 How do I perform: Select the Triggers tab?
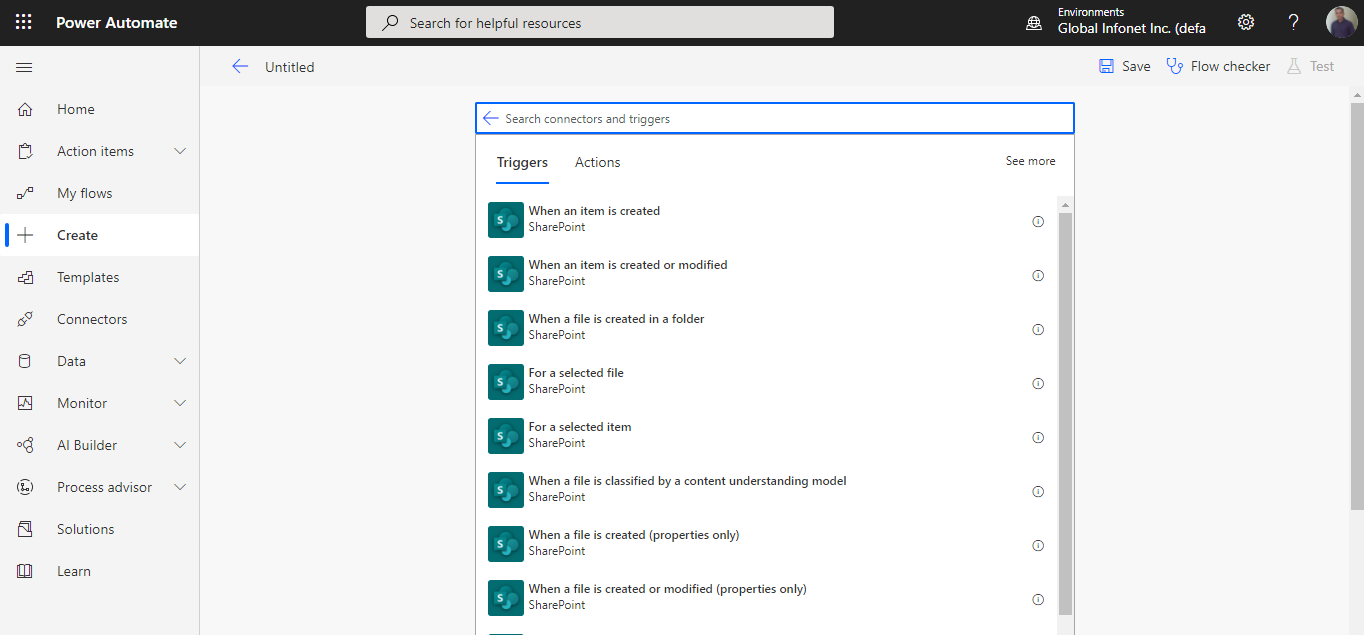(522, 162)
